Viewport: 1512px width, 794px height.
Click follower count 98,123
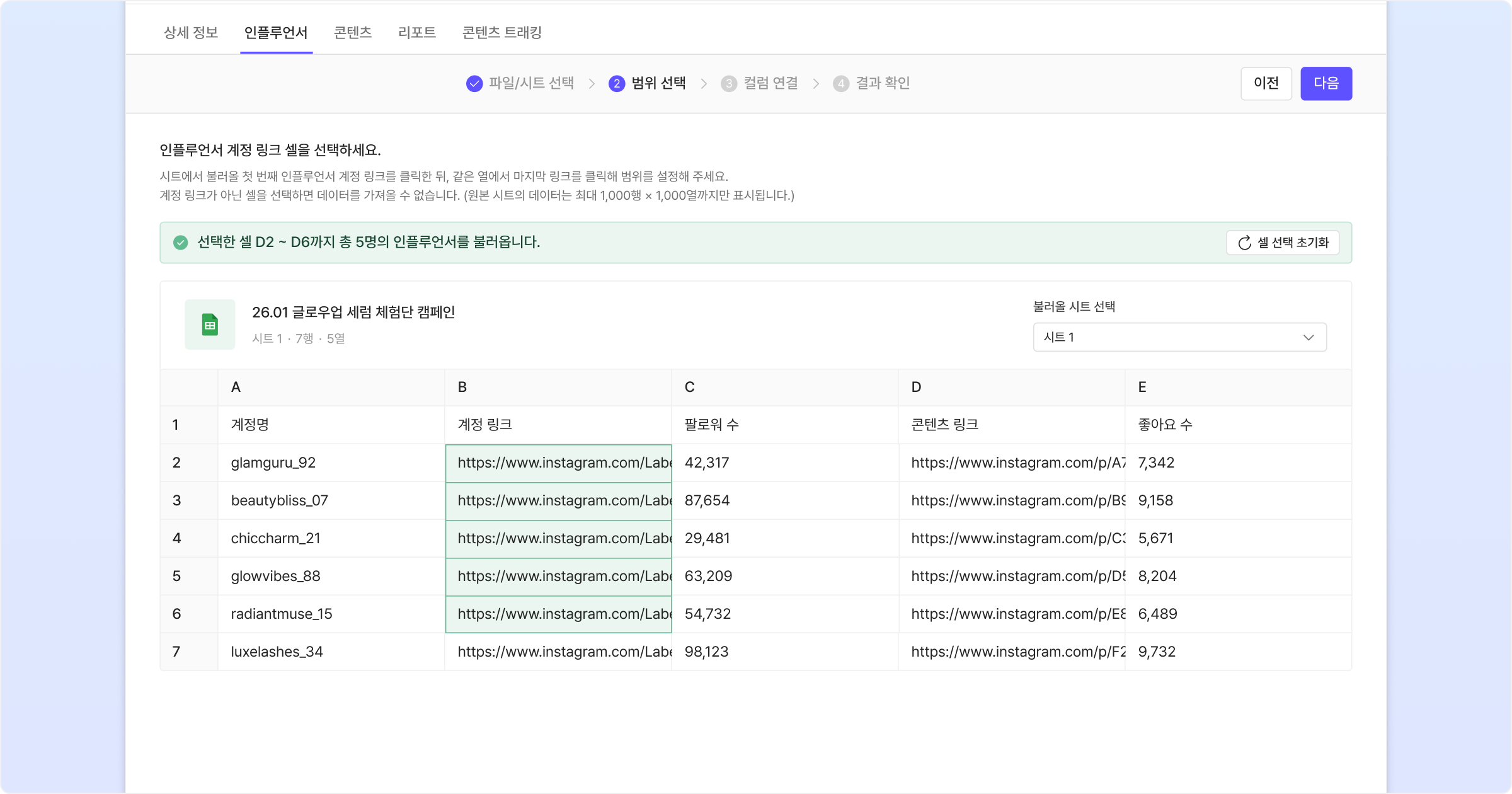785,652
